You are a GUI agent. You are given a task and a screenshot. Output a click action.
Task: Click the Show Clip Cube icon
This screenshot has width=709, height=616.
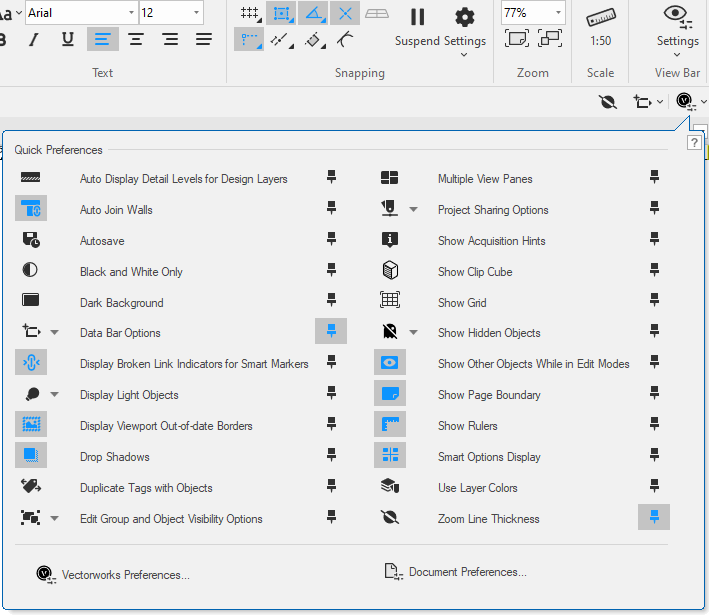click(390, 271)
